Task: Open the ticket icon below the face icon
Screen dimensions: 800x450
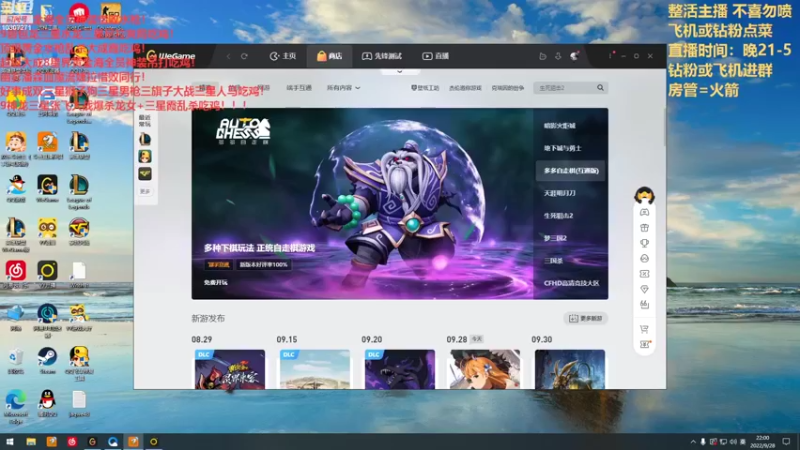Action: [x=644, y=274]
